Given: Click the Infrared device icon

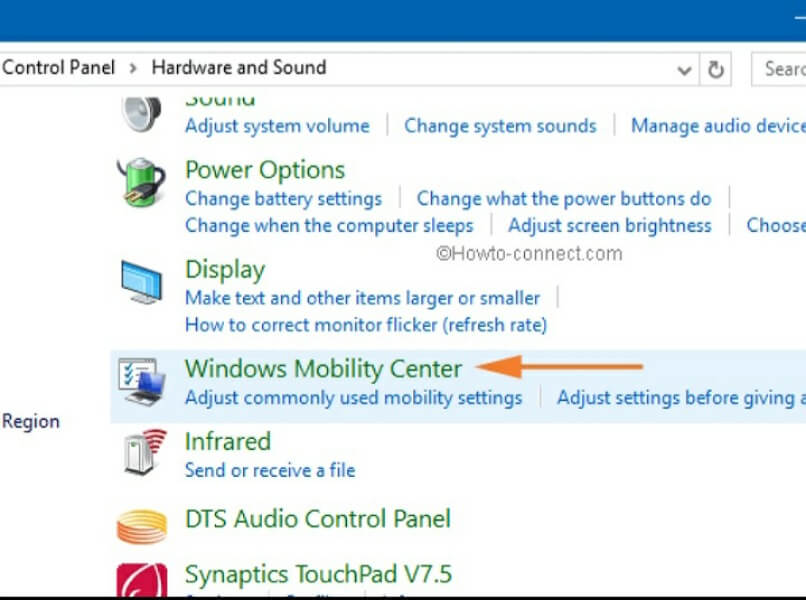Looking at the screenshot, I should tap(141, 453).
